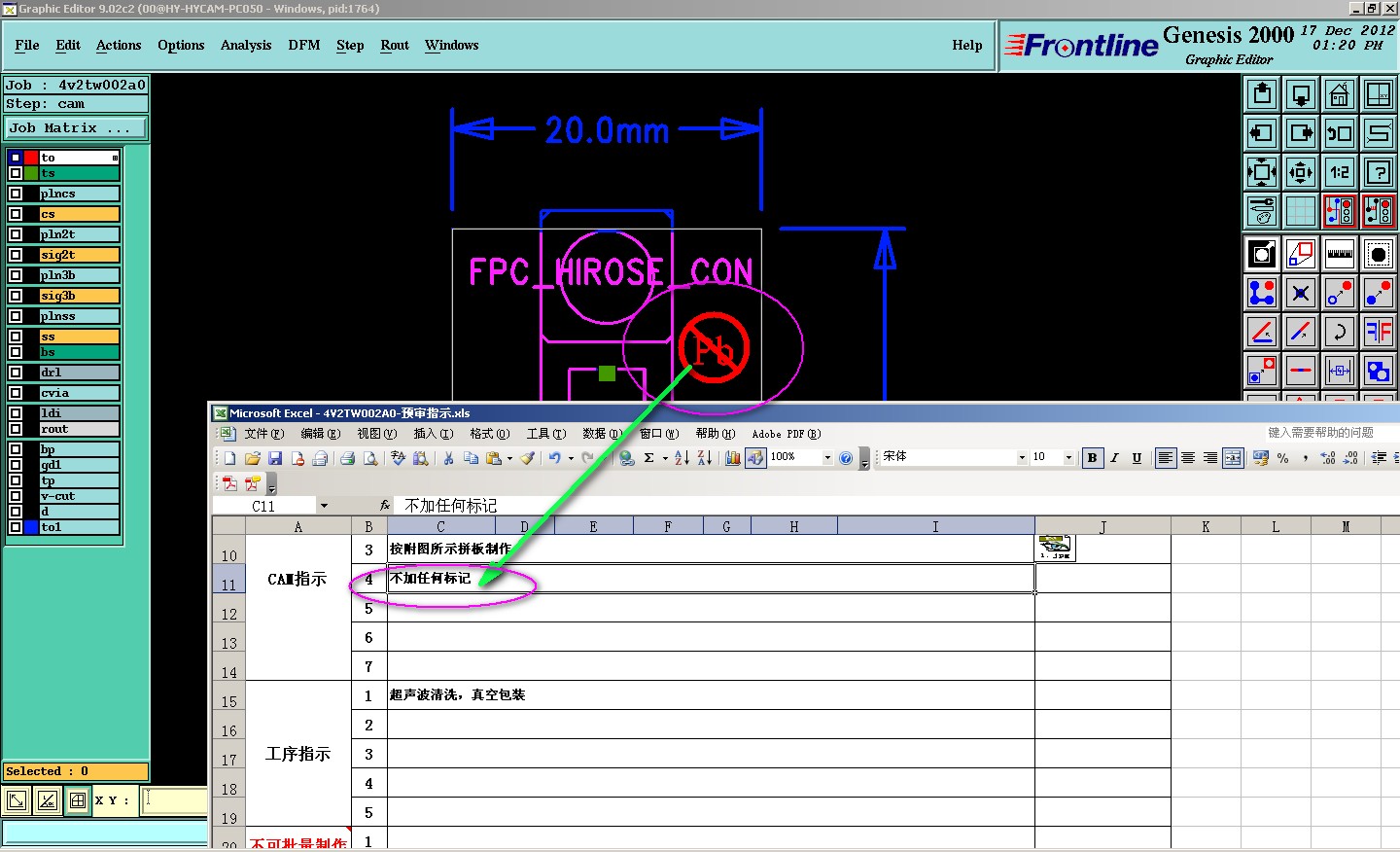Toggle Bold formatting in Excel
1400x852 pixels.
pyautogui.click(x=1092, y=457)
